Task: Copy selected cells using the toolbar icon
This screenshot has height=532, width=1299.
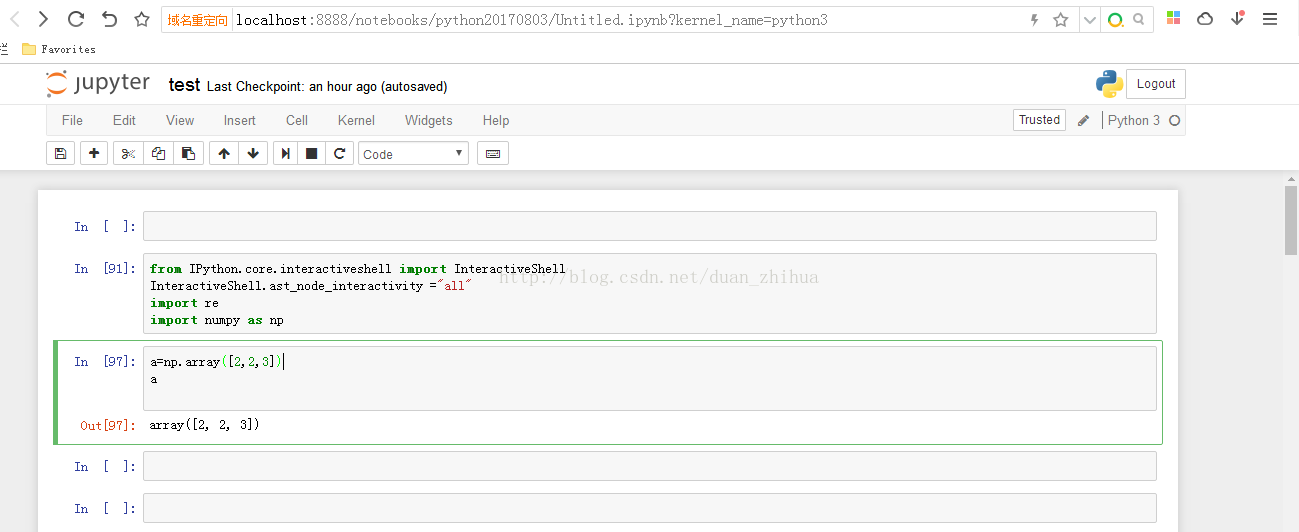Action: click(x=158, y=153)
